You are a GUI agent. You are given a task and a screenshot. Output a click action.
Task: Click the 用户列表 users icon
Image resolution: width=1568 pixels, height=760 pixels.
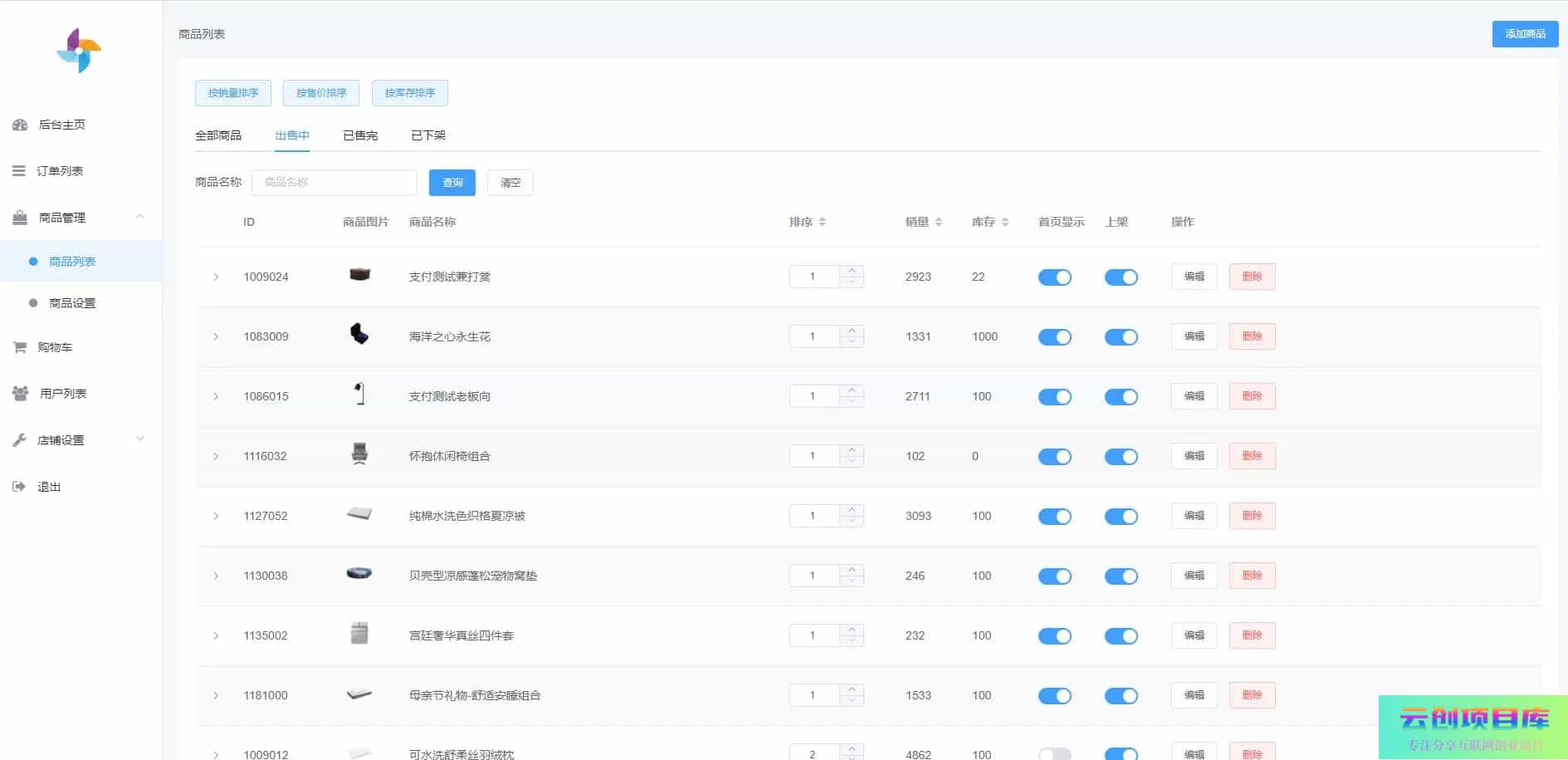pos(20,394)
